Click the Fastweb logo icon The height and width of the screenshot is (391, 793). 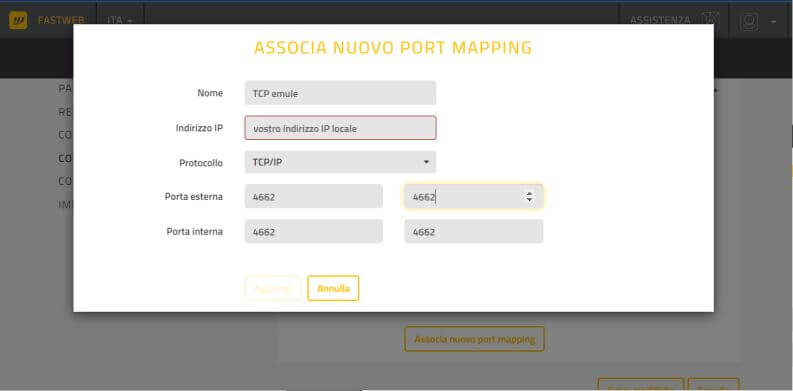[x=18, y=20]
